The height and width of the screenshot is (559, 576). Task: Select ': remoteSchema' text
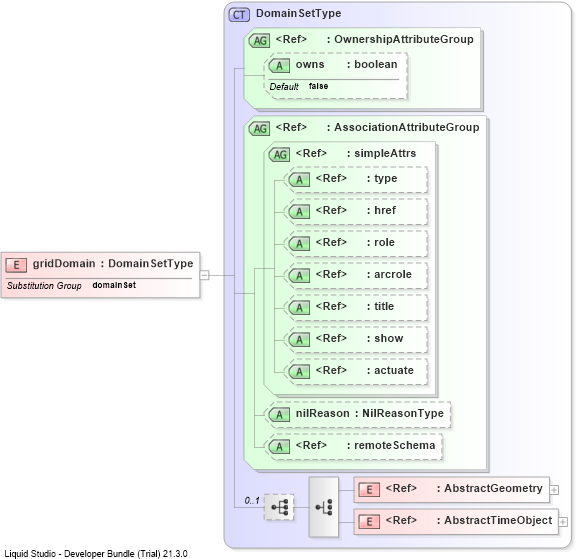pos(391,446)
